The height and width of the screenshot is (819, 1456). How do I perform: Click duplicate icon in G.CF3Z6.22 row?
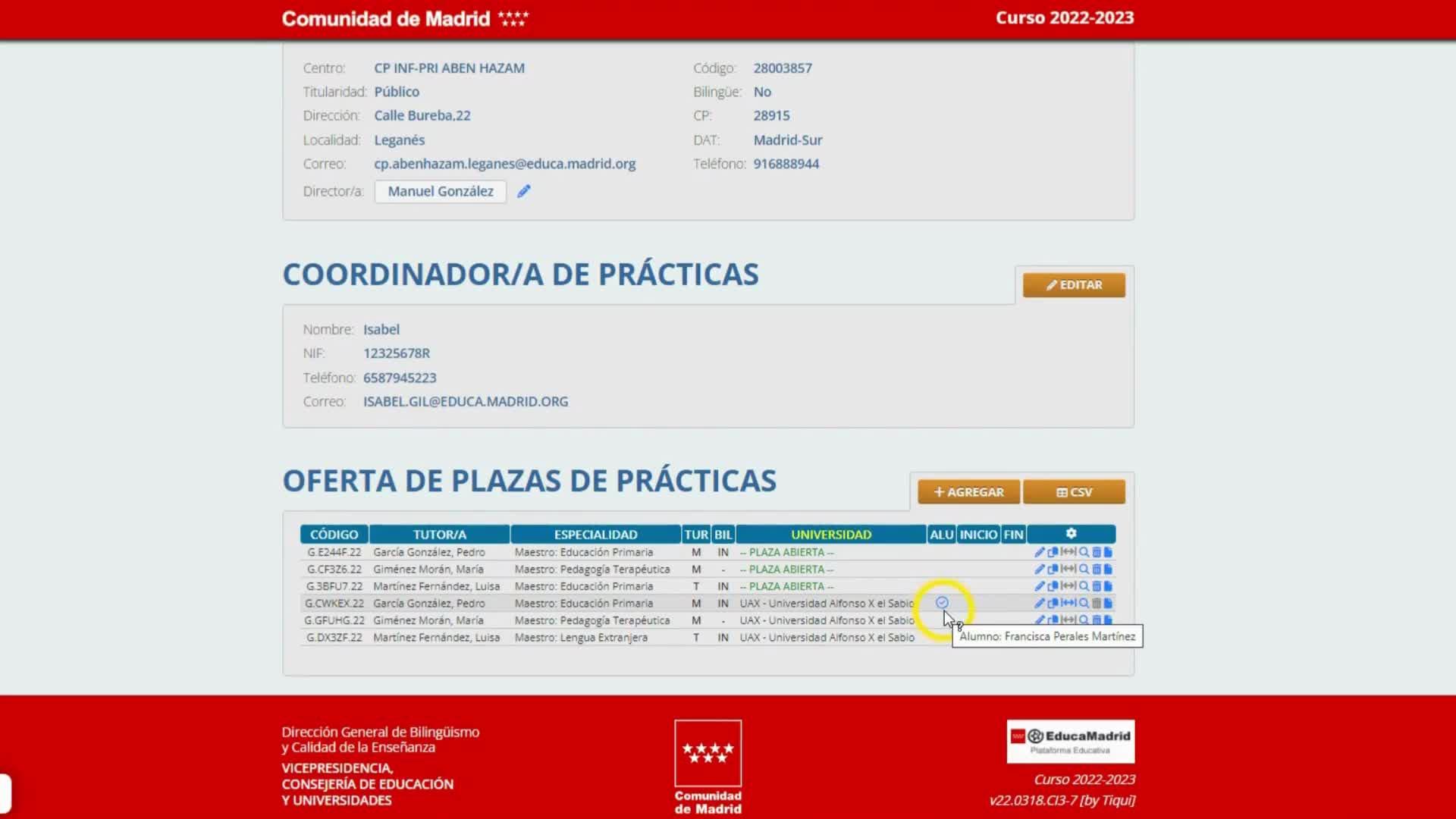(1053, 569)
